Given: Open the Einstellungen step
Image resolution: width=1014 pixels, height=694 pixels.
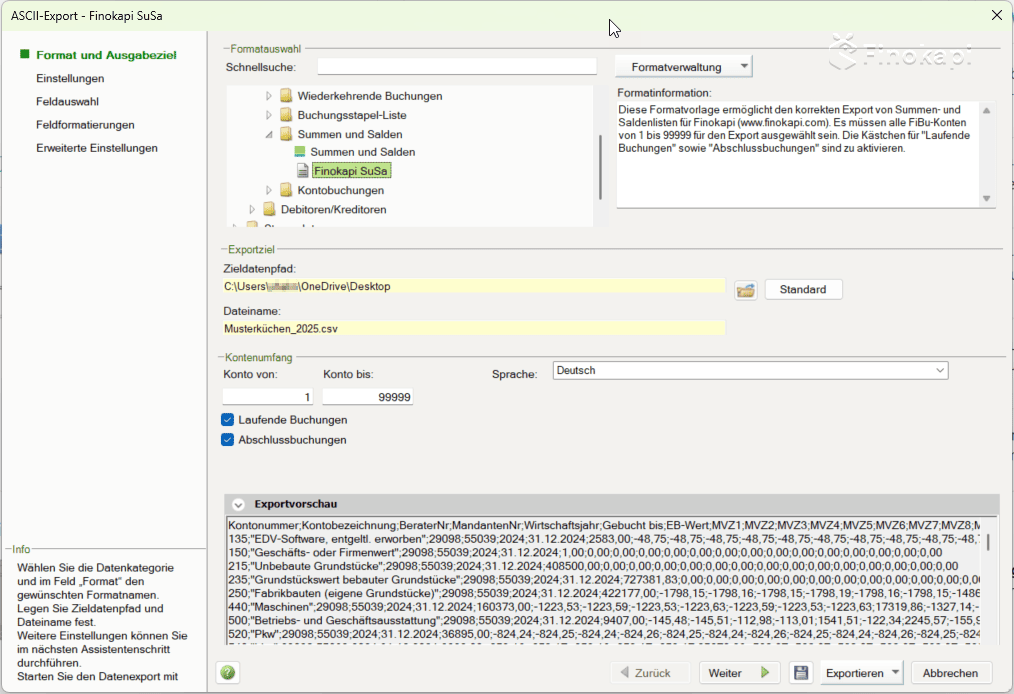Looking at the screenshot, I should click(x=70, y=78).
